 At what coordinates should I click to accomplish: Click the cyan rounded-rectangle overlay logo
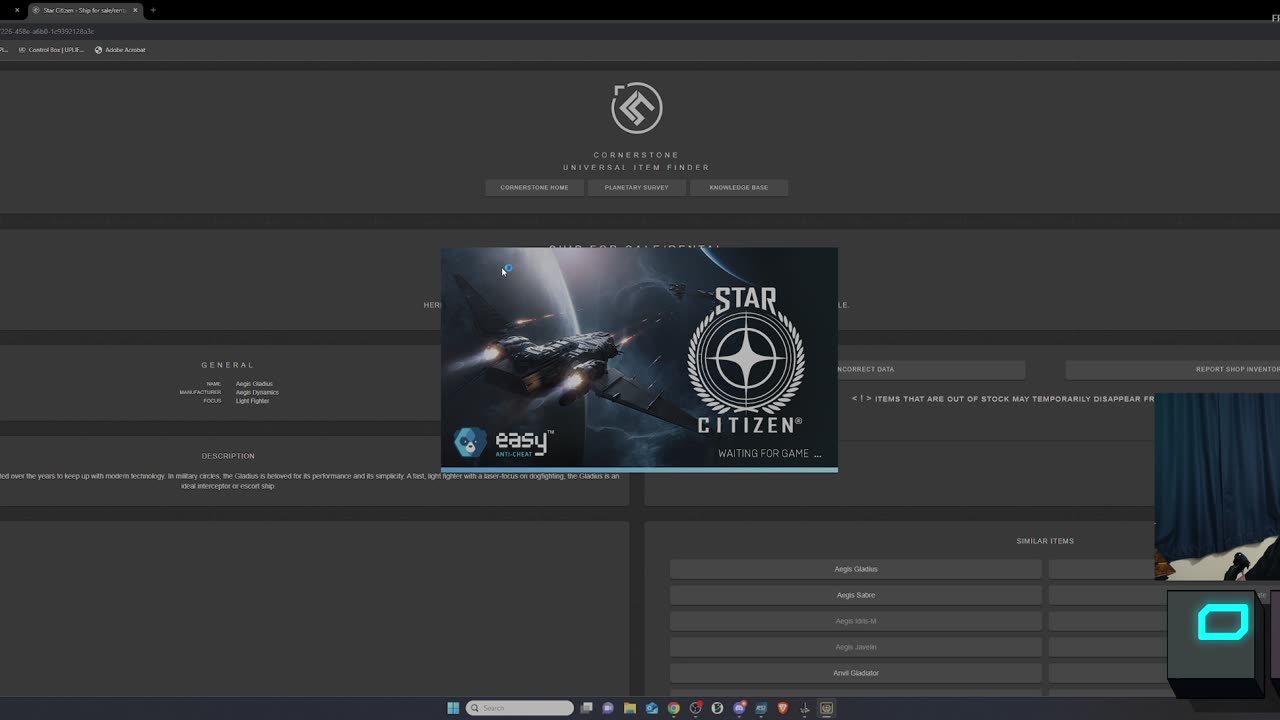coord(1222,624)
